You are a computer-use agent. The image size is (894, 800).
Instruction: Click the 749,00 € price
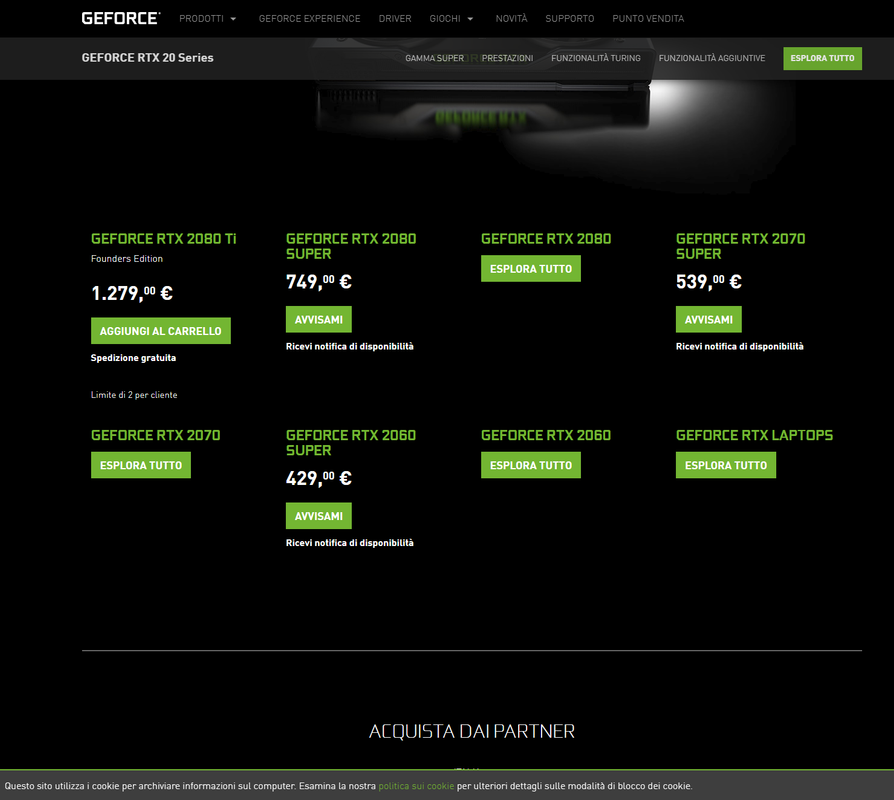319,282
